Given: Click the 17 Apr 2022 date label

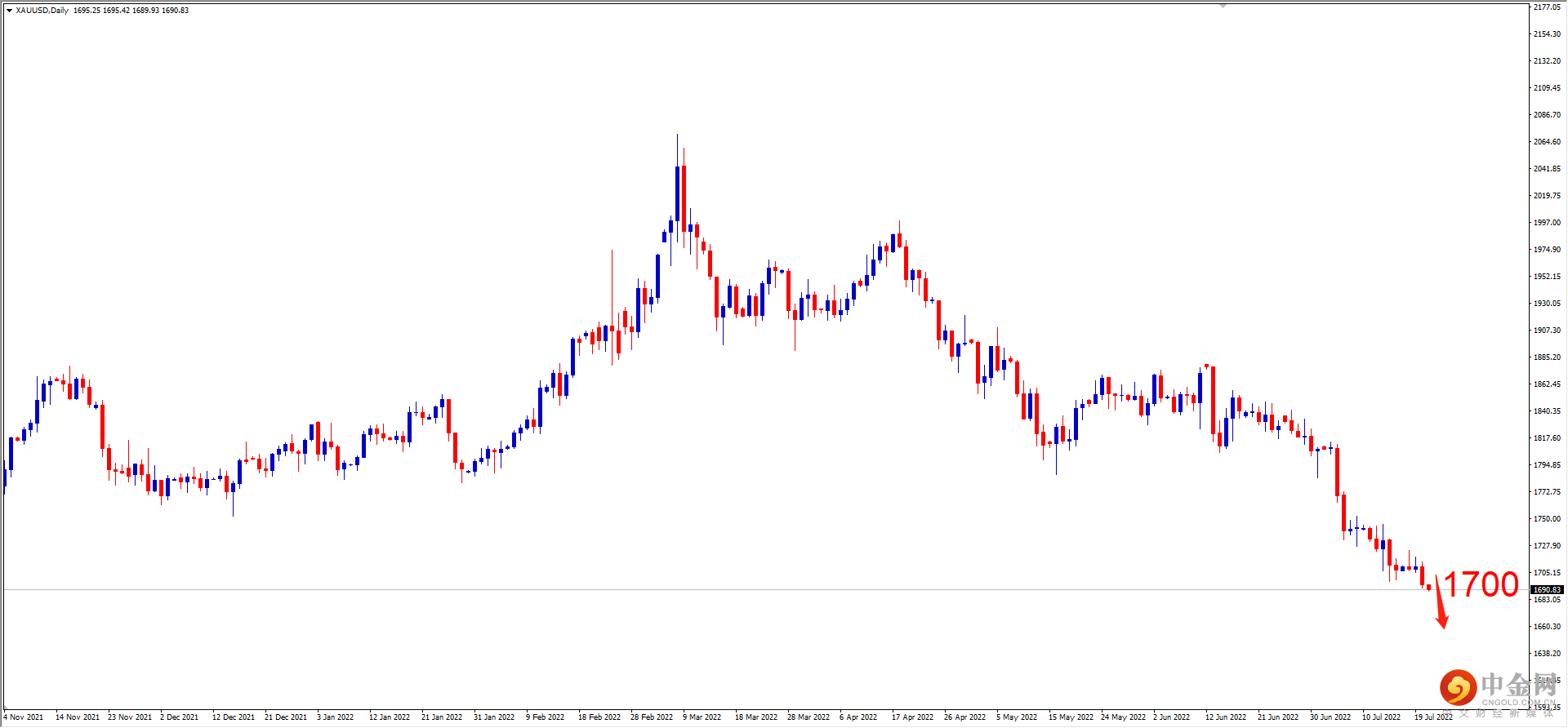Looking at the screenshot, I should click(913, 717).
